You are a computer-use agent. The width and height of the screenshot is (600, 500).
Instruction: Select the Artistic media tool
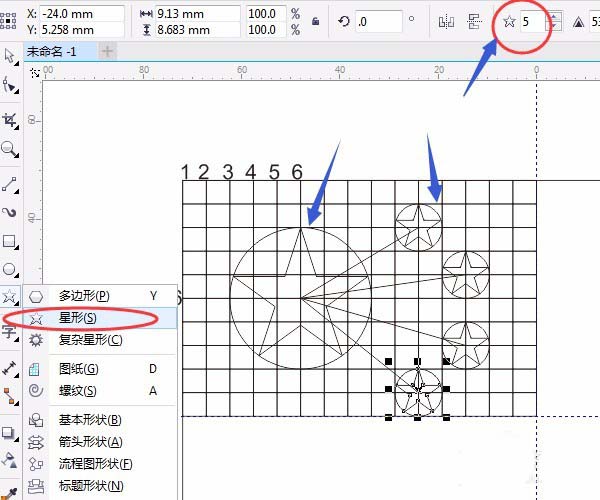click(x=9, y=212)
